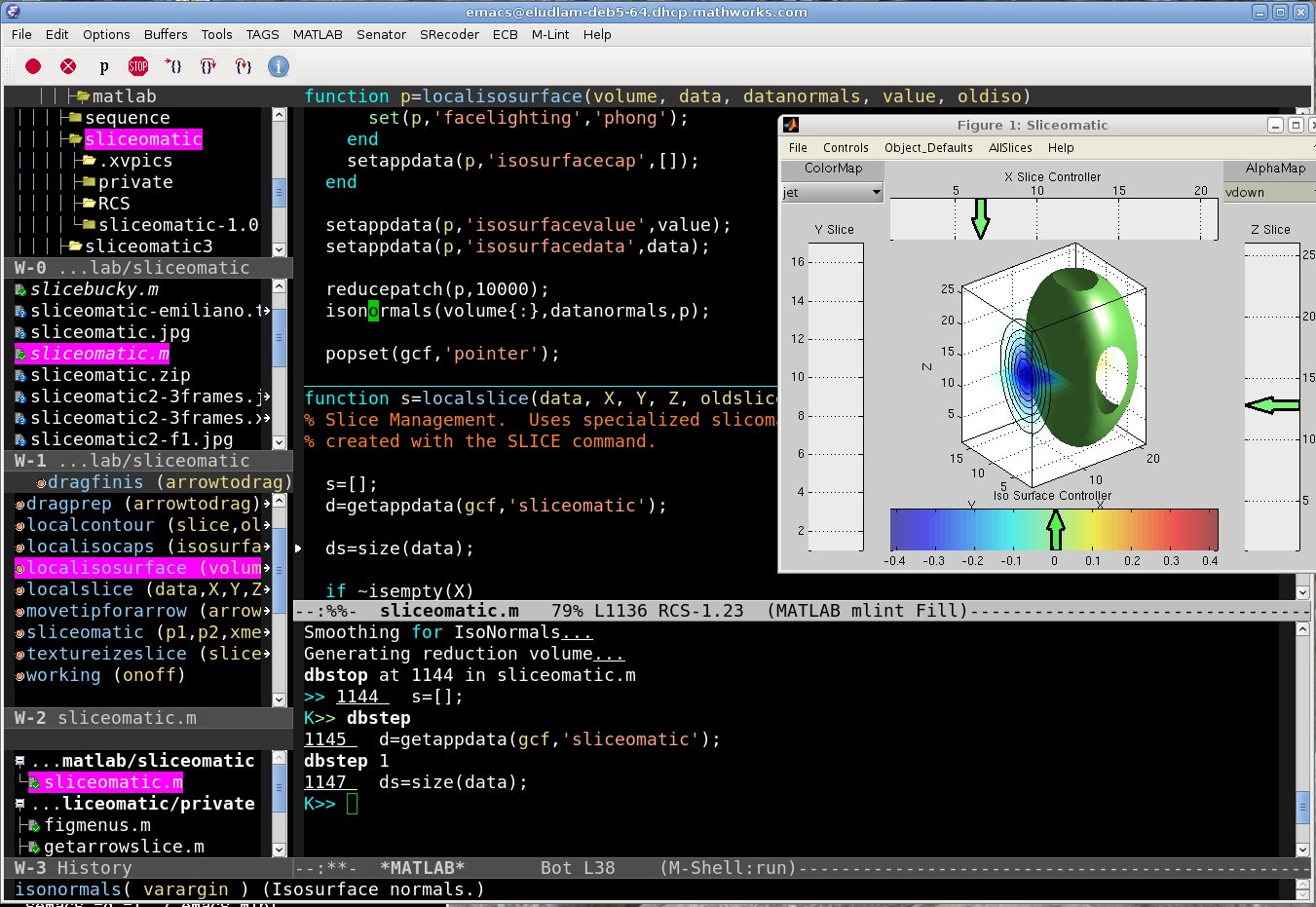
Task: Click the green X Slice Controller arrow
Action: pyautogui.click(x=981, y=217)
